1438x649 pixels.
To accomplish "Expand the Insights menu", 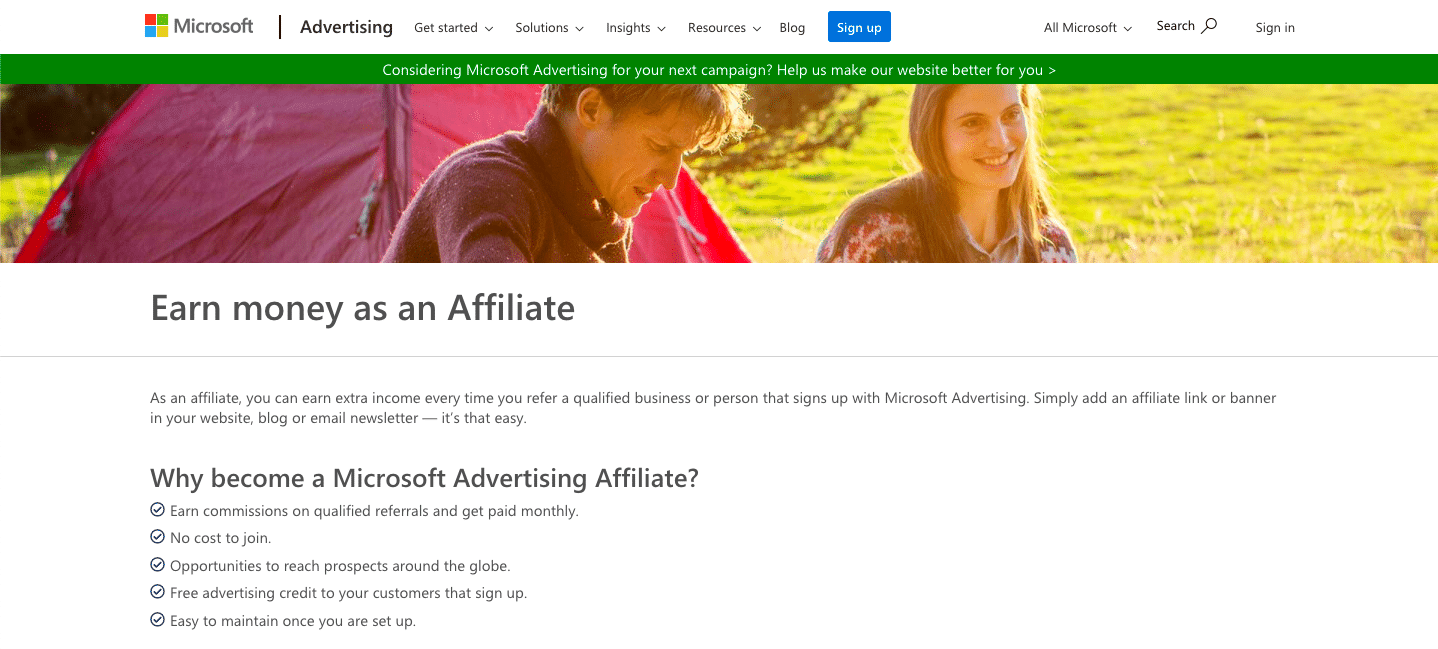I will pyautogui.click(x=635, y=28).
